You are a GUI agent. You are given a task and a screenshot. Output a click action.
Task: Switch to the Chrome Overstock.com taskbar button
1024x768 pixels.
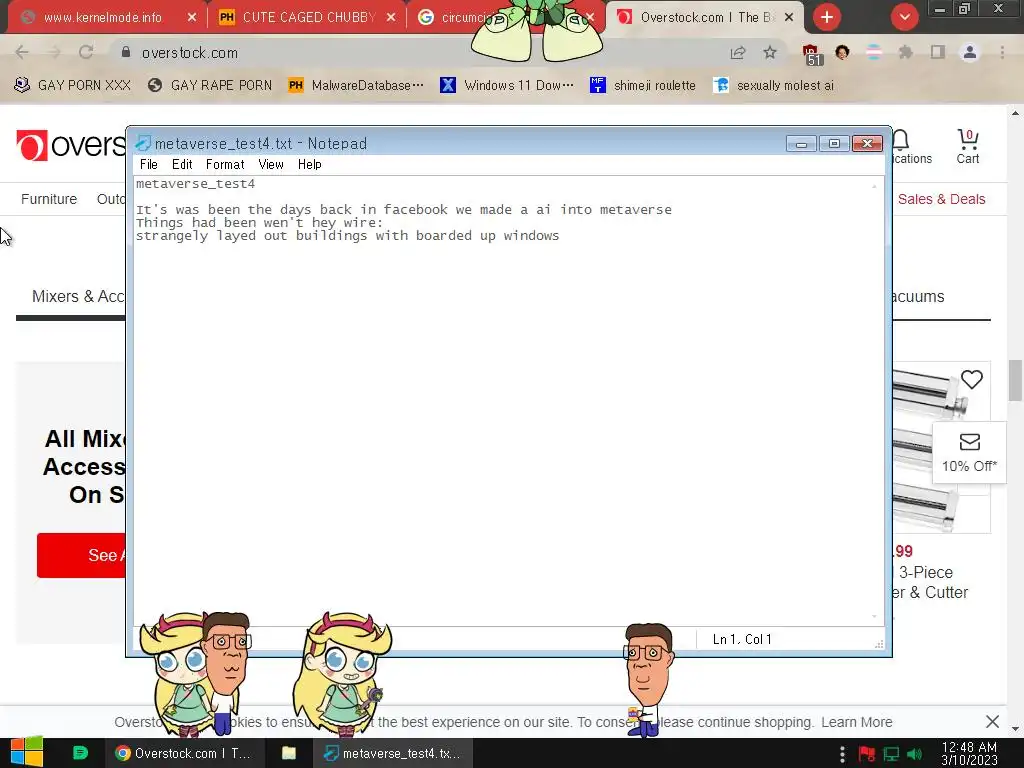point(183,753)
